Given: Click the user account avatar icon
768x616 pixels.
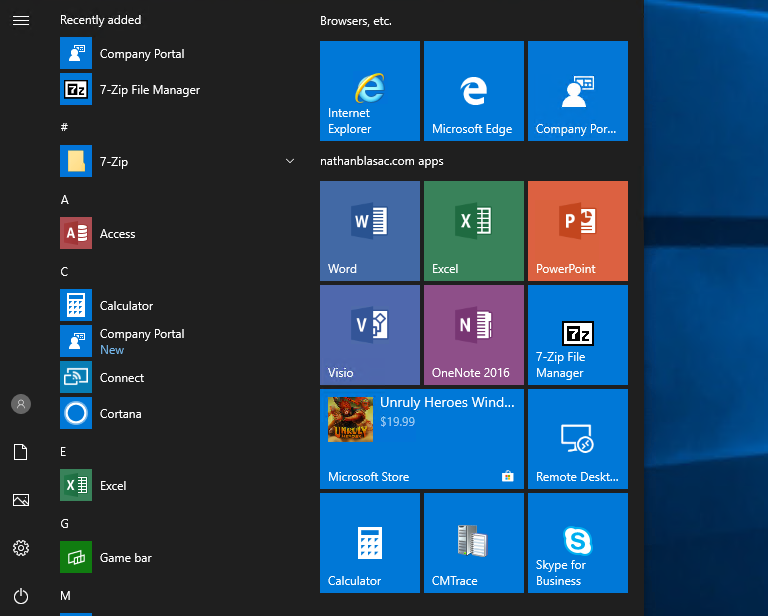Looking at the screenshot, I should 21,404.
